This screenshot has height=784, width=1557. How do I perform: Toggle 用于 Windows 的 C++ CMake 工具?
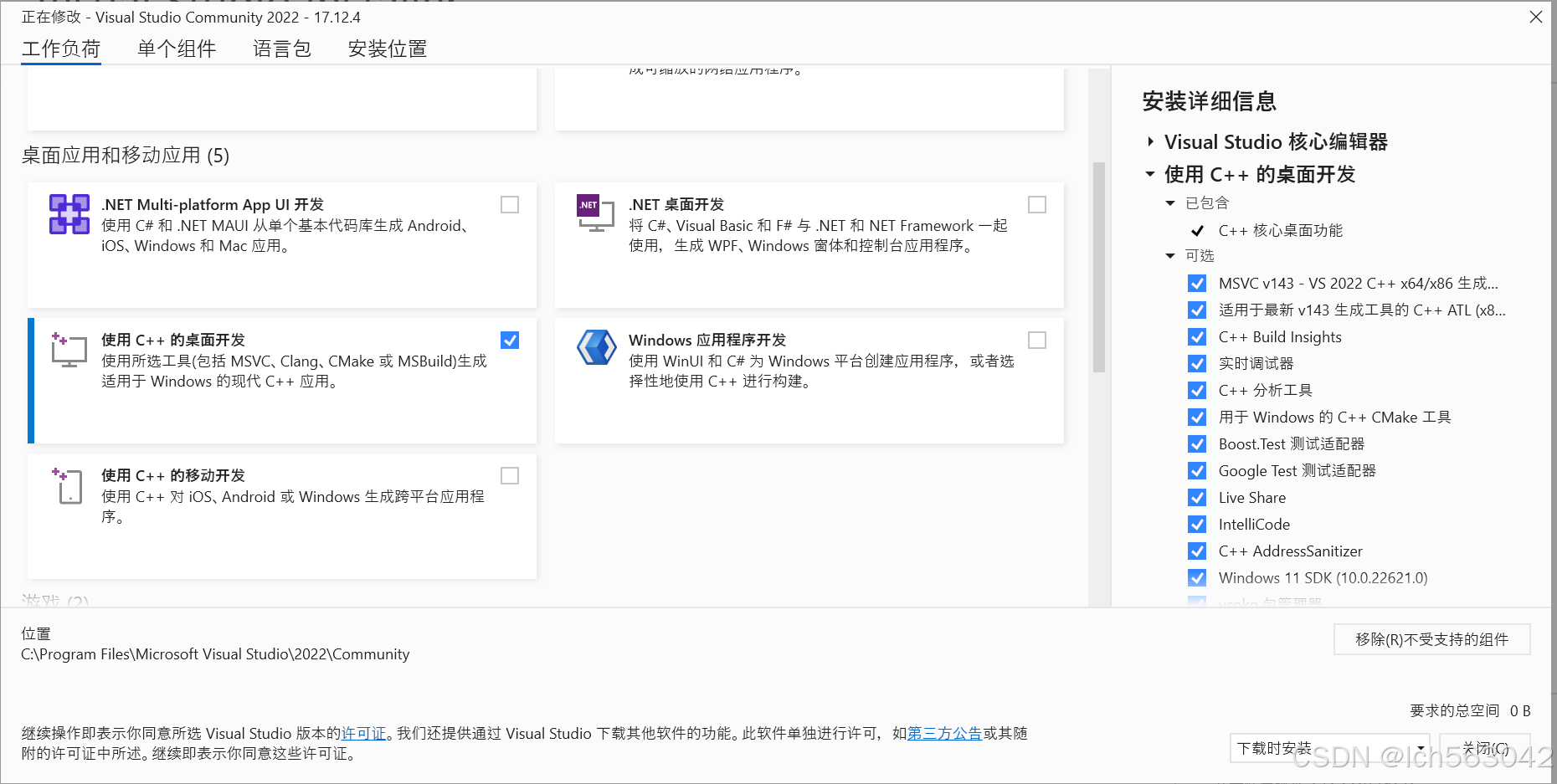[1198, 418]
